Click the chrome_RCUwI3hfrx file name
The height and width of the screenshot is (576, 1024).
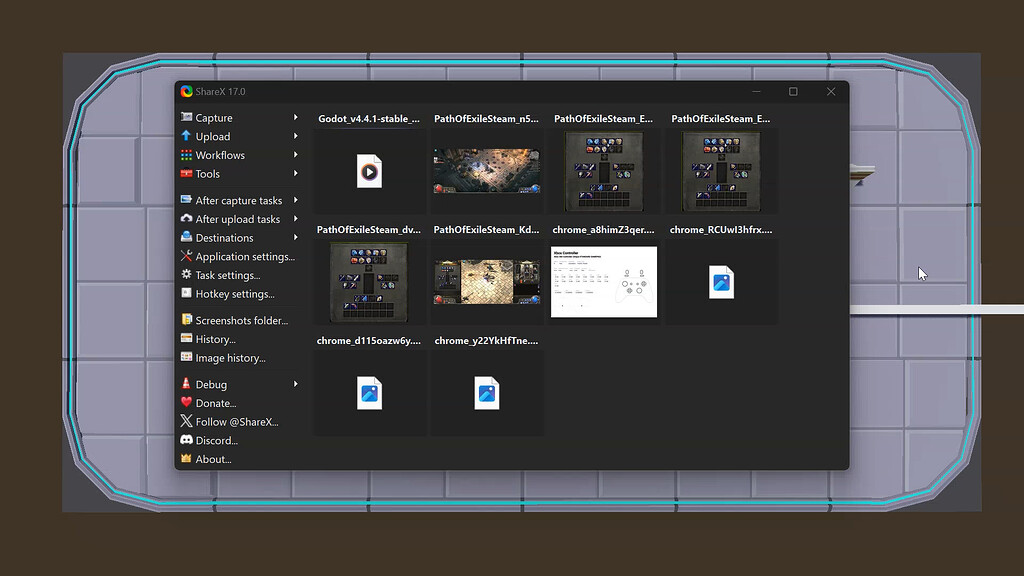[x=721, y=229]
